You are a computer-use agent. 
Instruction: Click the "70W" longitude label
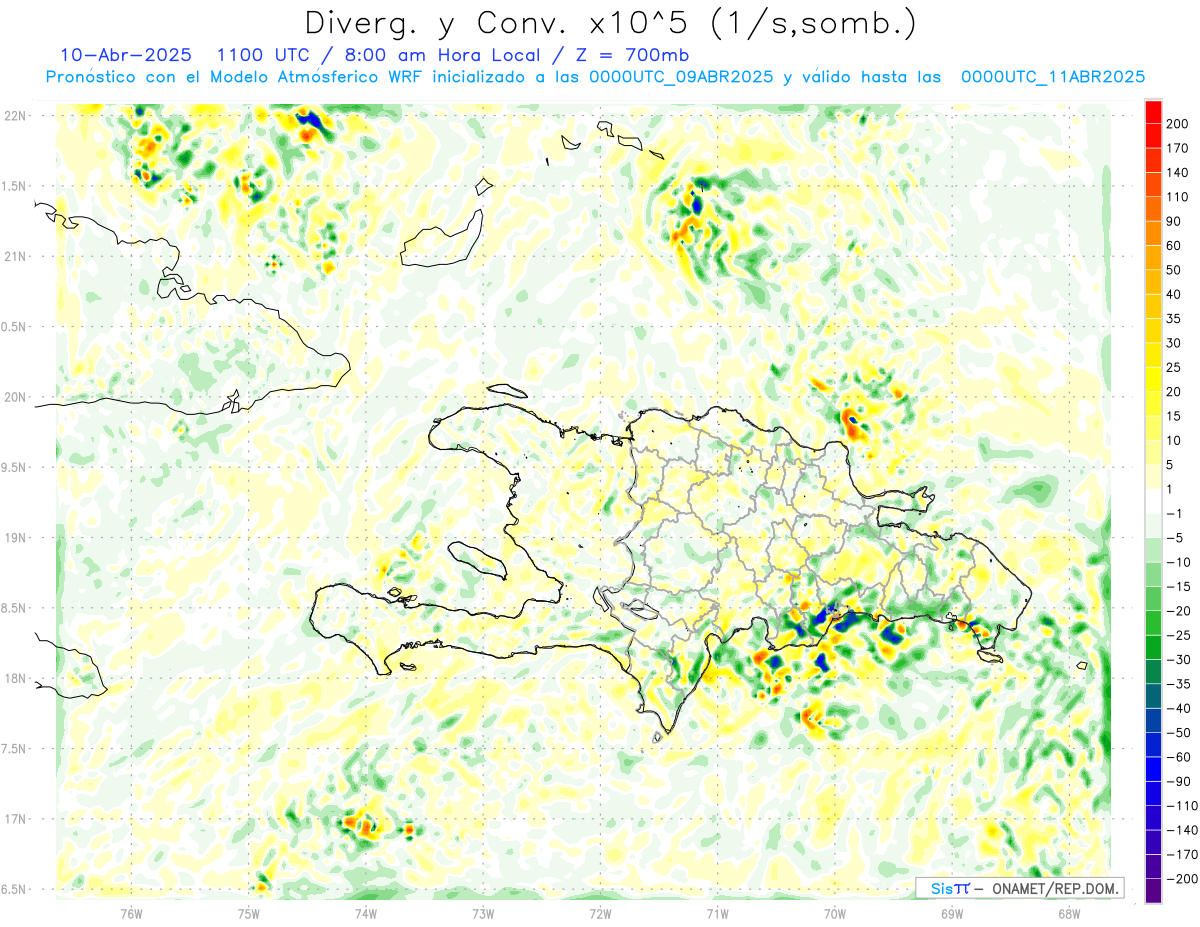pos(835,913)
